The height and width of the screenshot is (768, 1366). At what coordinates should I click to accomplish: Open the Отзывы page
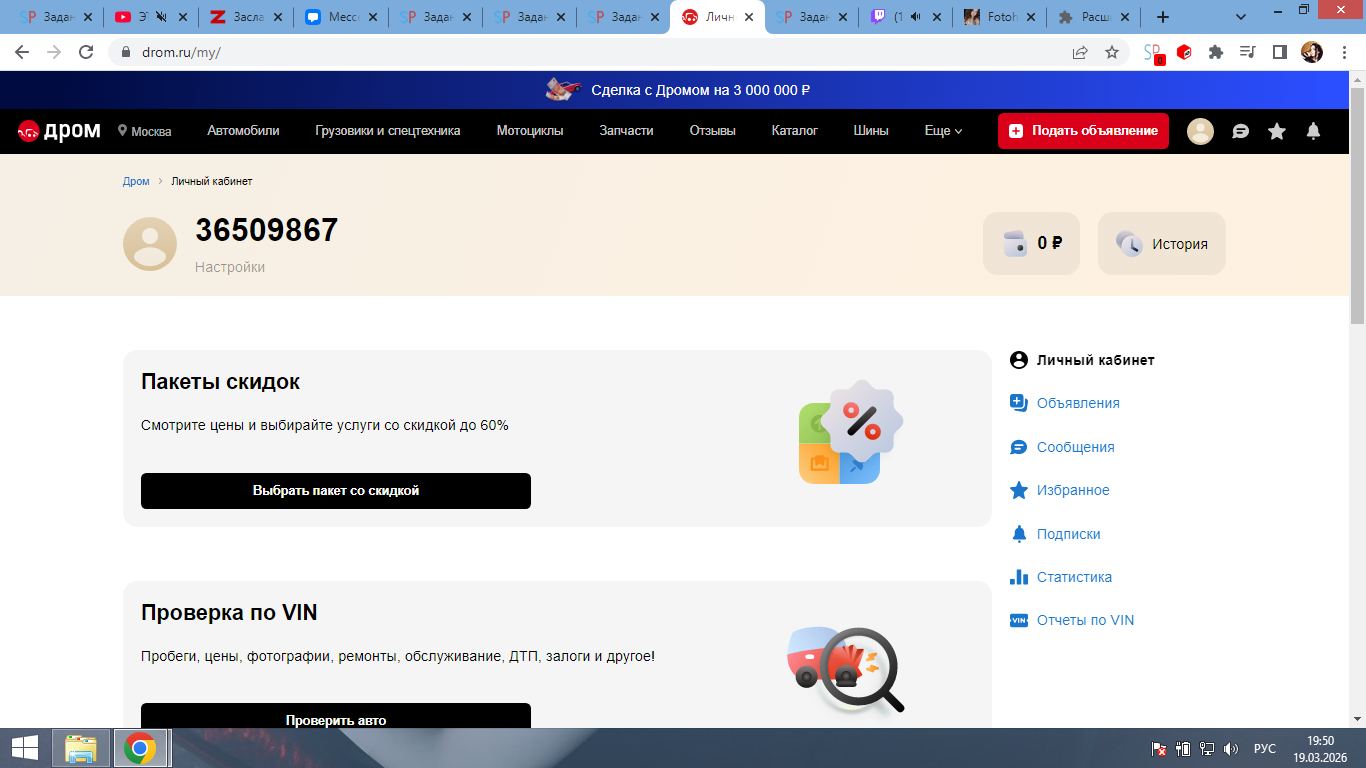coord(712,131)
